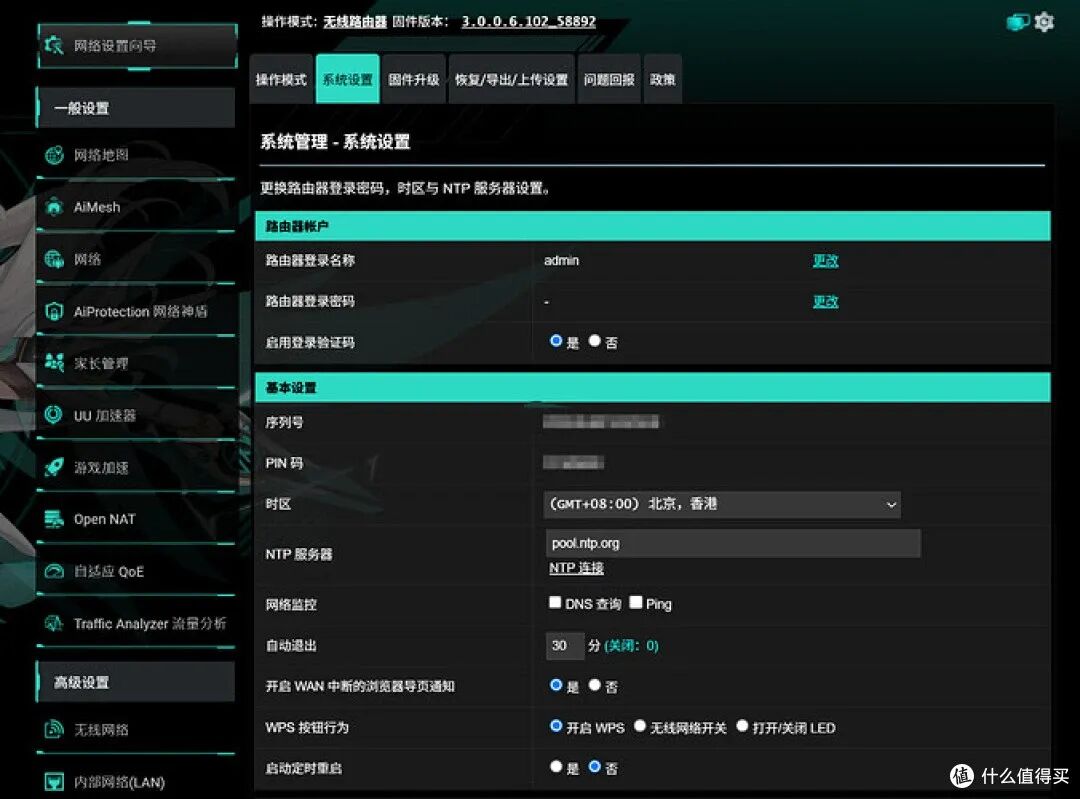This screenshot has height=799, width=1080.
Task: Click the UU accelerator icon
Action: tap(54, 415)
